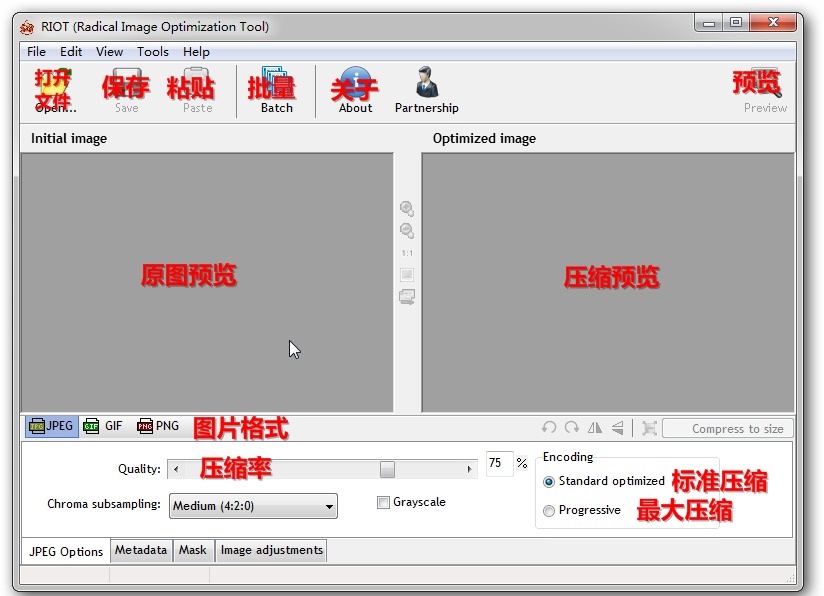Click the Compress to size button

pyautogui.click(x=727, y=428)
